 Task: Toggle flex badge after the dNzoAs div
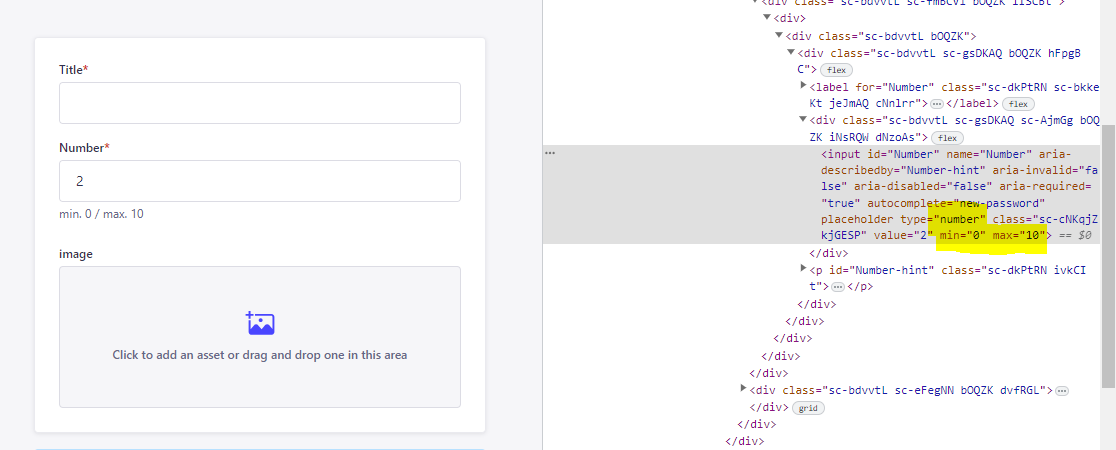(945, 137)
